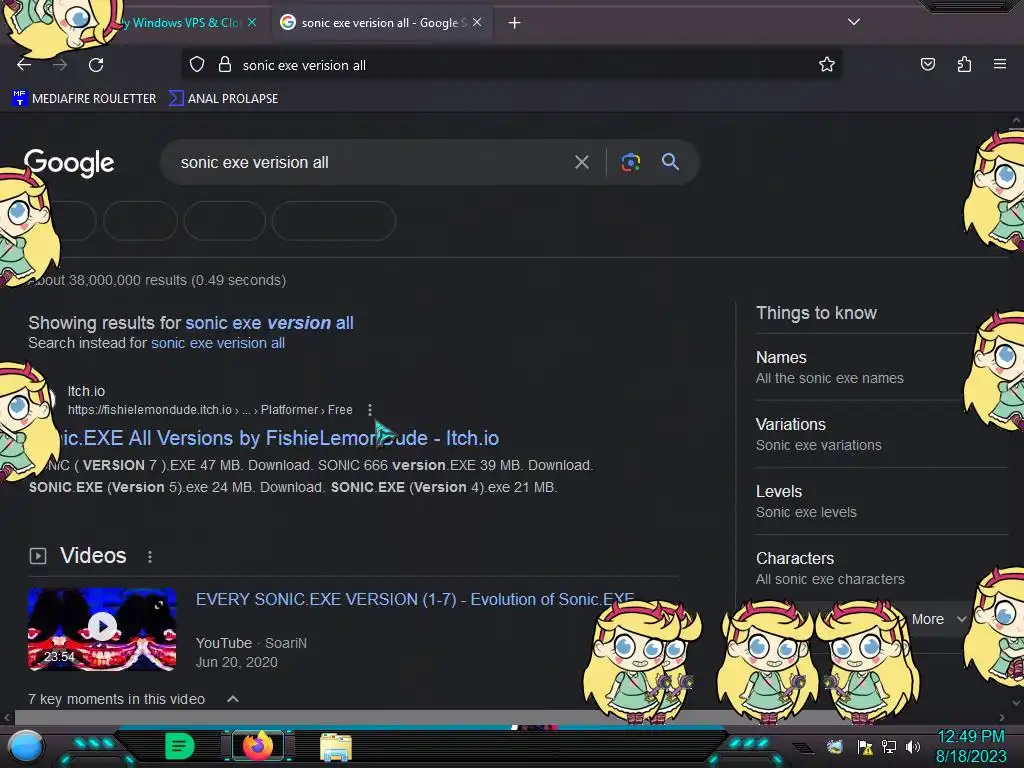Submit search with the magnifier icon

click(671, 162)
